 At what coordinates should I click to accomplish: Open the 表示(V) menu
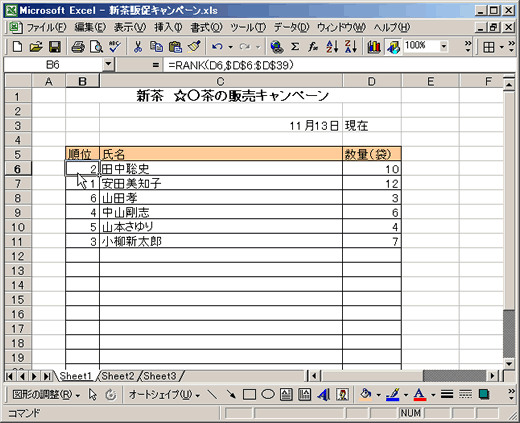130,27
